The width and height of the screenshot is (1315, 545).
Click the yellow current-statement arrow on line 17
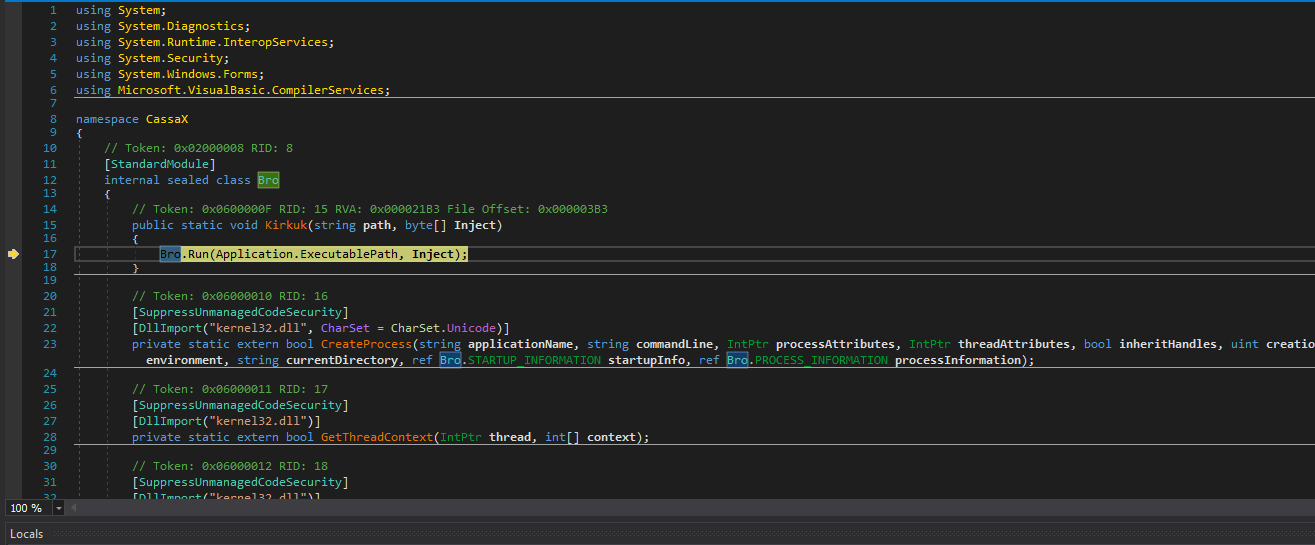click(x=13, y=254)
